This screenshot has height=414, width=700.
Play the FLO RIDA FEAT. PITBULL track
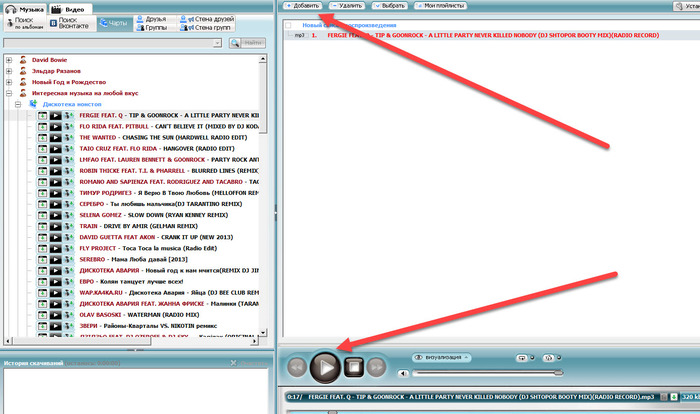(55, 127)
